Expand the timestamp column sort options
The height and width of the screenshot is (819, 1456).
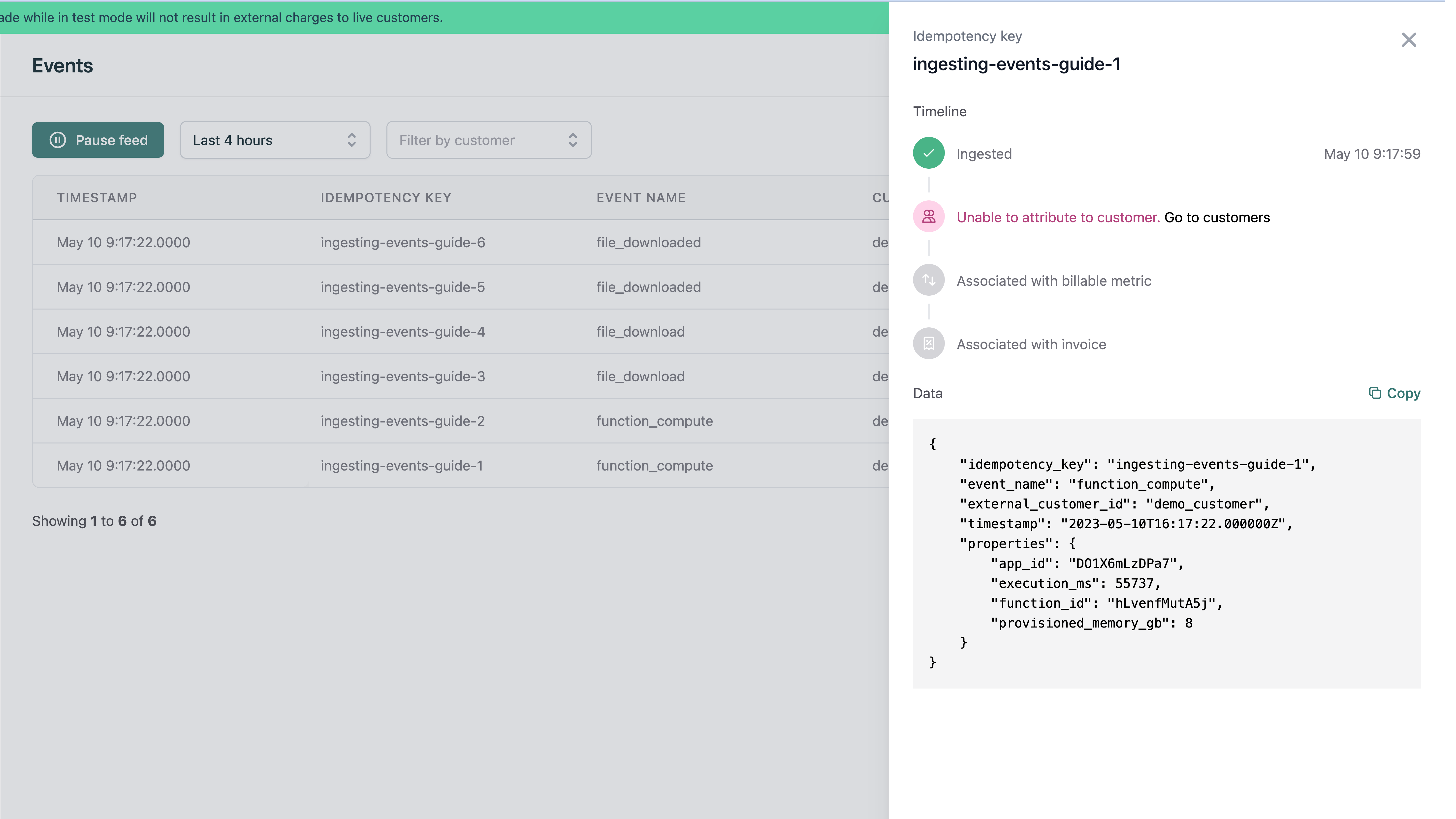(97, 197)
